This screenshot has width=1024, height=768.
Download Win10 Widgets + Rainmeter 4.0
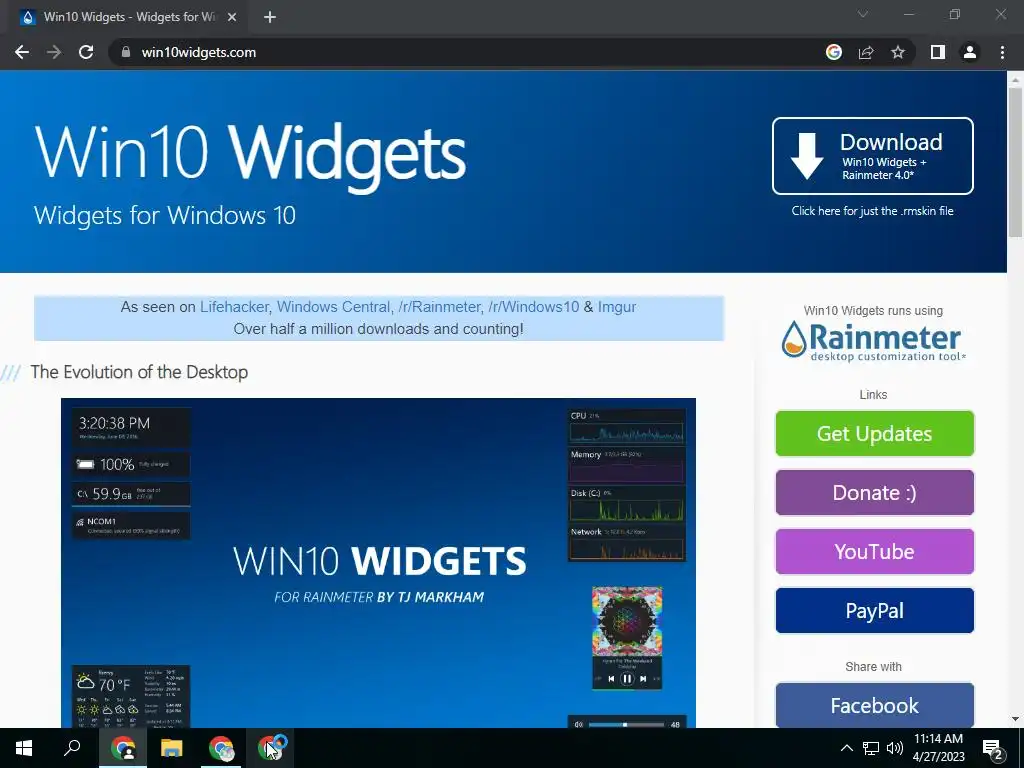point(872,156)
